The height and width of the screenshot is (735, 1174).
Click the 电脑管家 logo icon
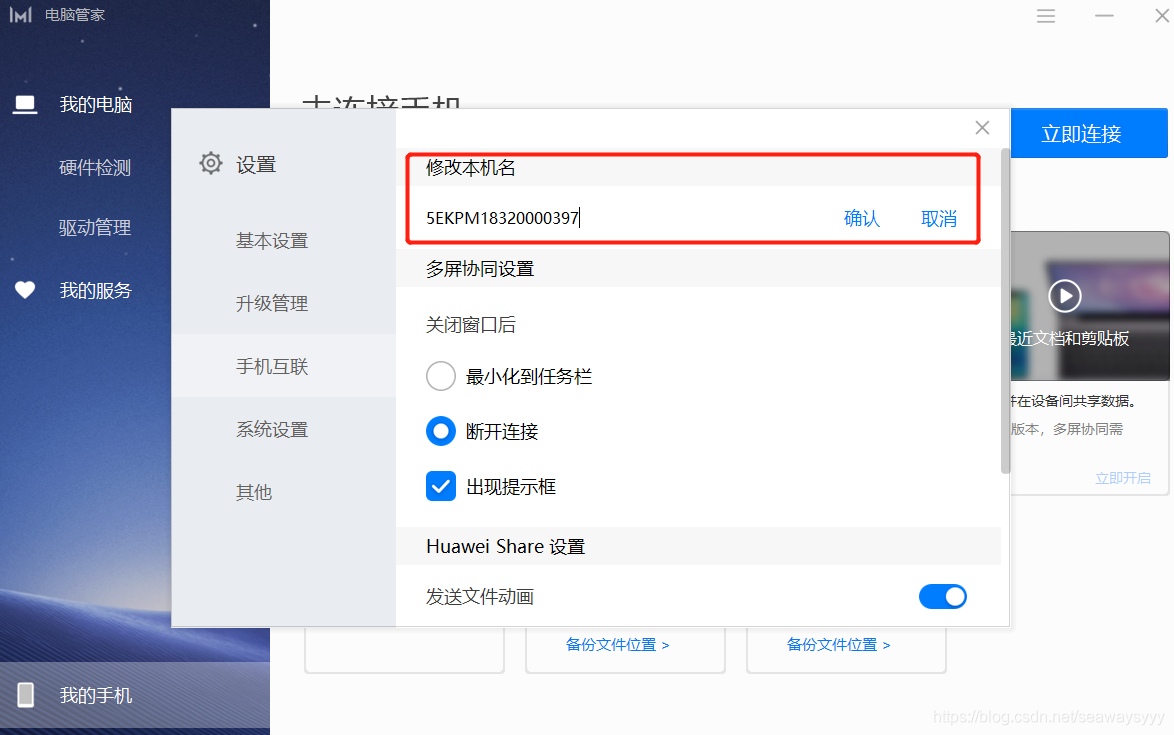pos(20,15)
